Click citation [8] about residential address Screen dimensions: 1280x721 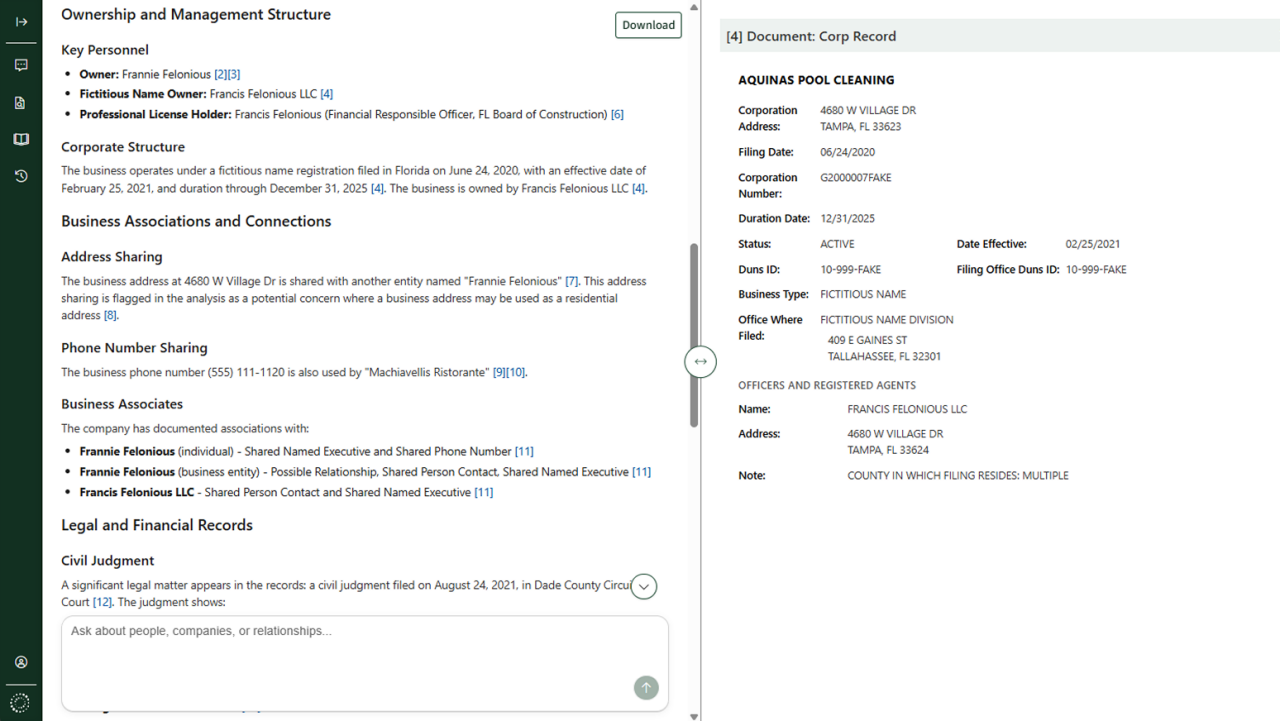[x=110, y=316]
